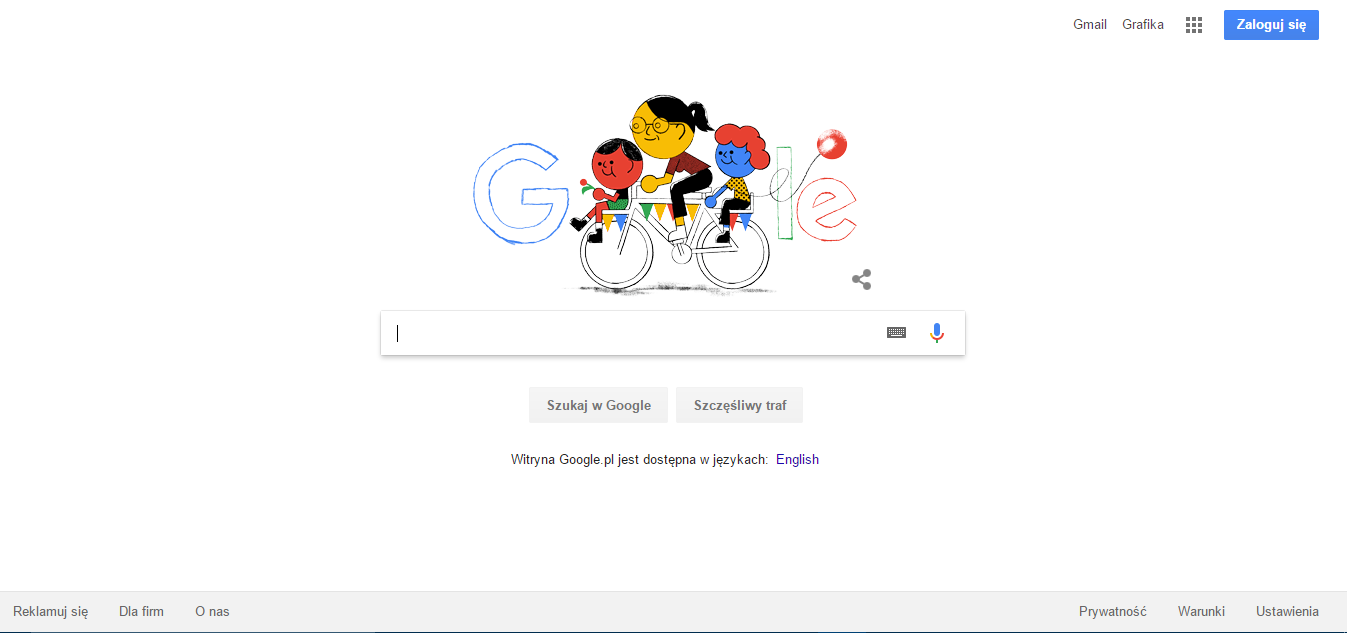The height and width of the screenshot is (633, 1347).
Task: Open the on-screen keyboard icon
Action: click(896, 333)
